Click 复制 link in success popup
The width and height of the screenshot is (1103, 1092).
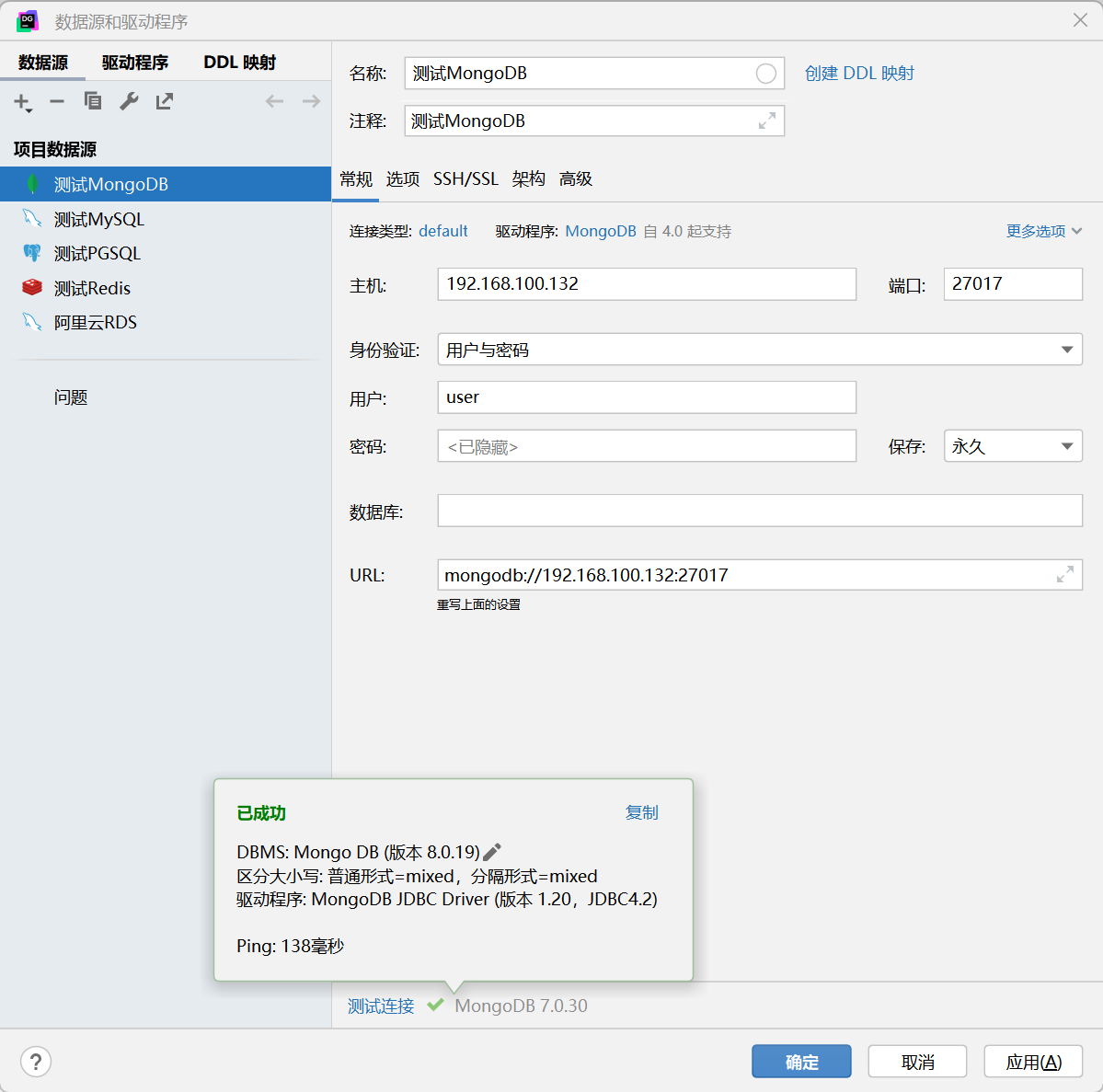[x=641, y=812]
